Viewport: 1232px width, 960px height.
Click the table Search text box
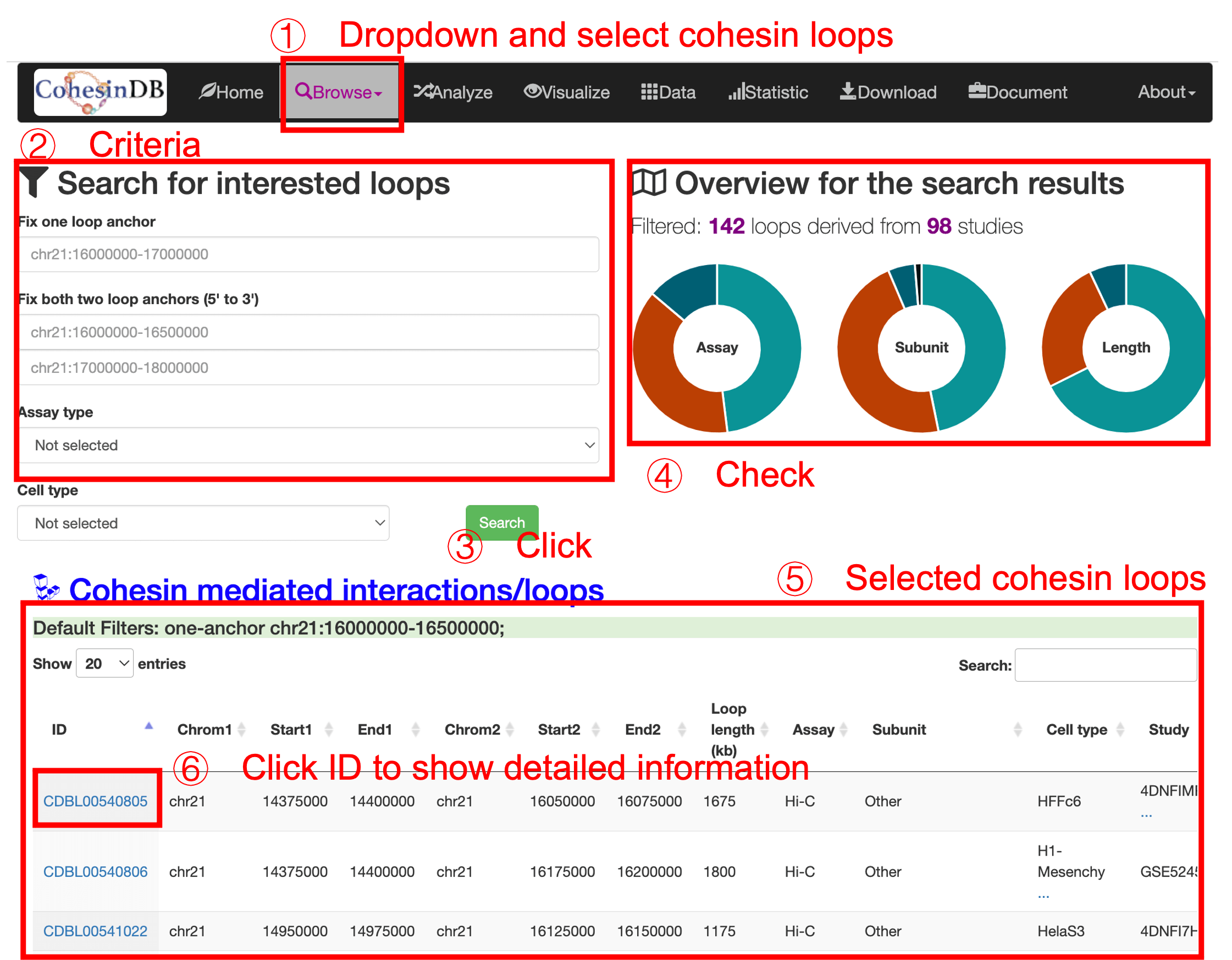click(1105, 666)
